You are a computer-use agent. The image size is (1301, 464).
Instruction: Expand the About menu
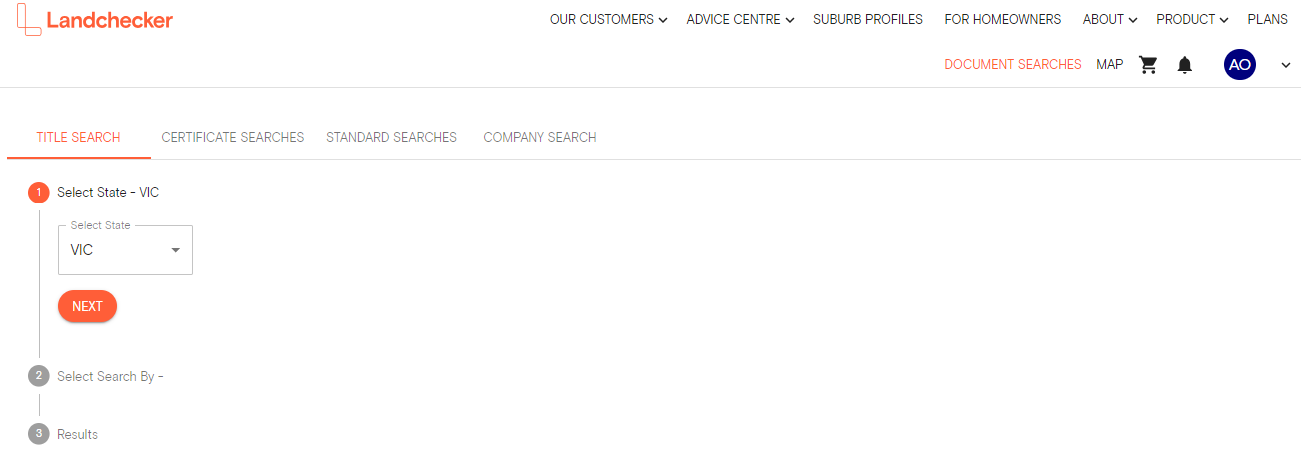click(1110, 19)
